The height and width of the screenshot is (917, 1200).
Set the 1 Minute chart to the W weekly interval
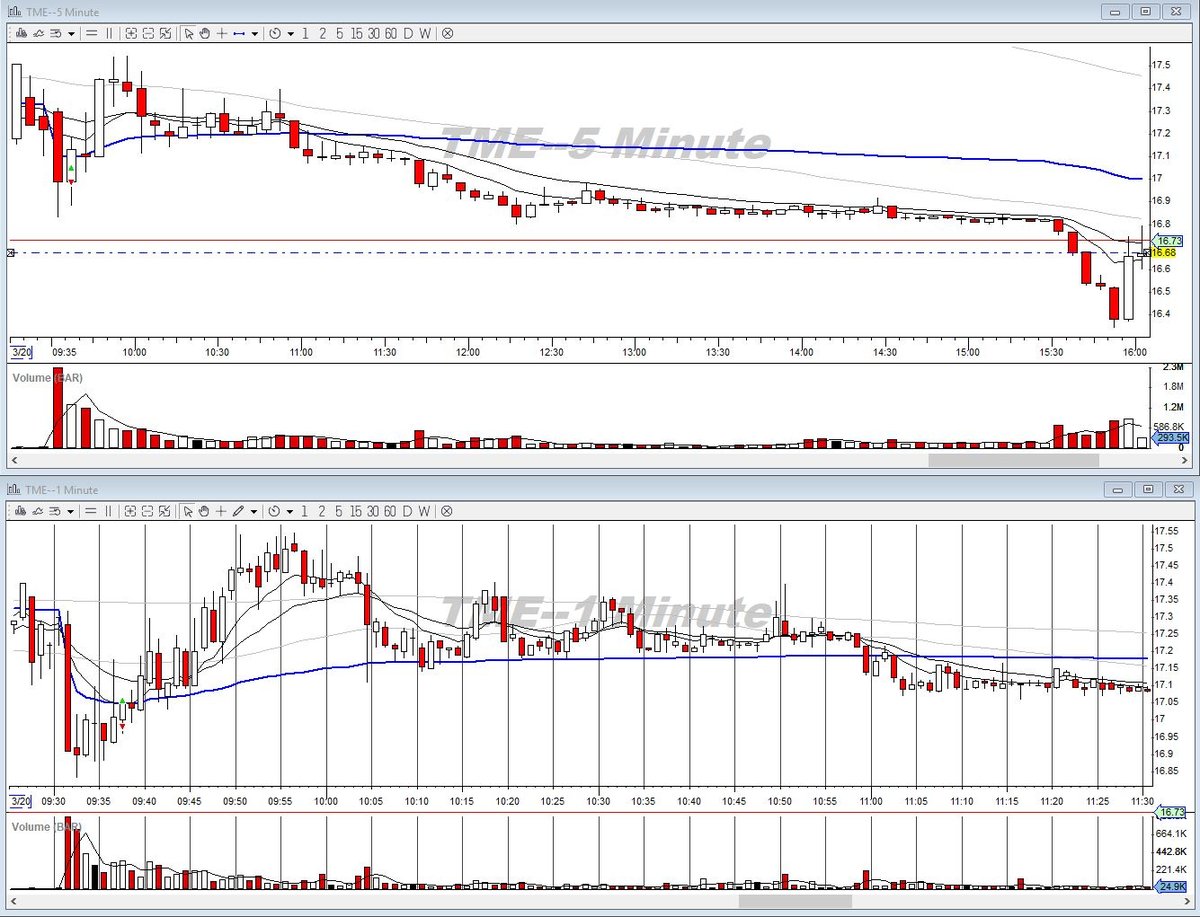pos(425,511)
